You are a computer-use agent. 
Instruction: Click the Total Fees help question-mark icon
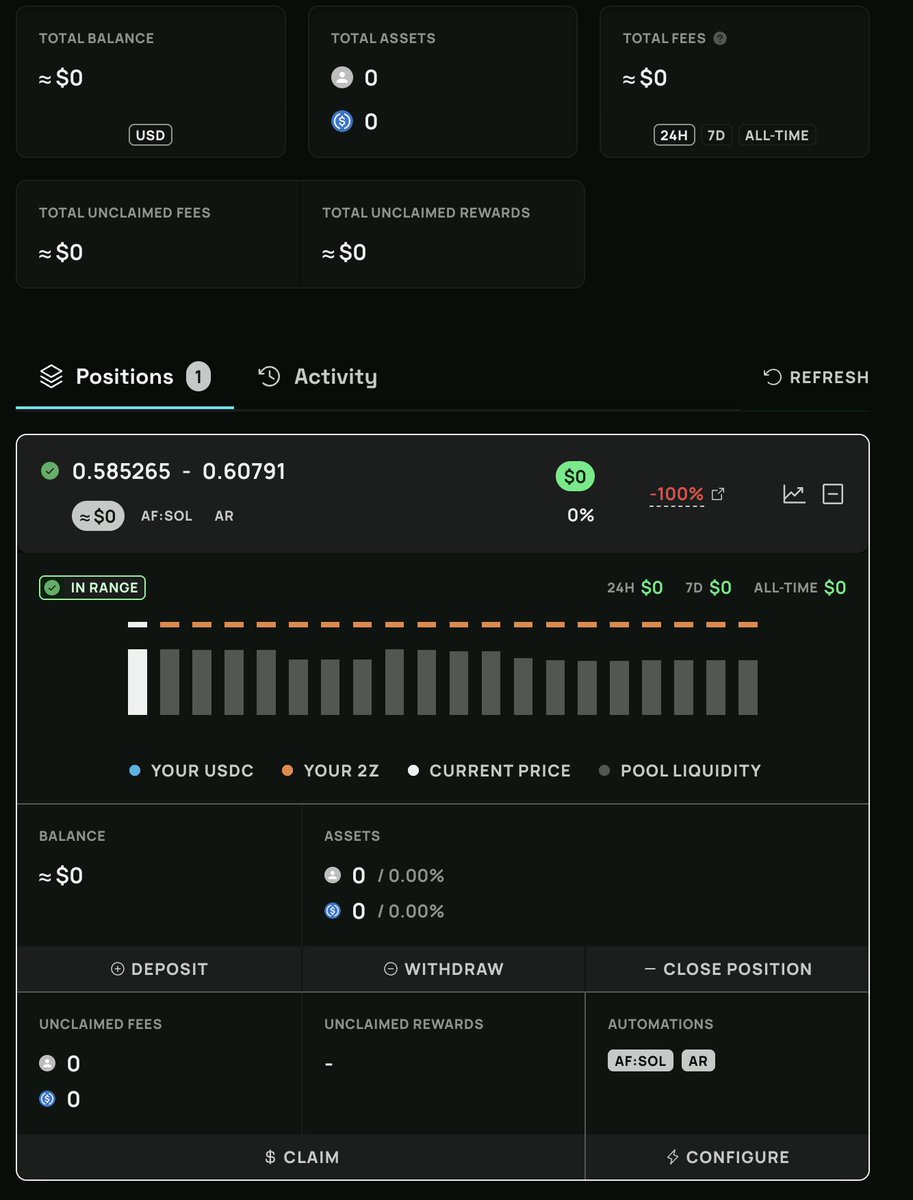(x=720, y=39)
